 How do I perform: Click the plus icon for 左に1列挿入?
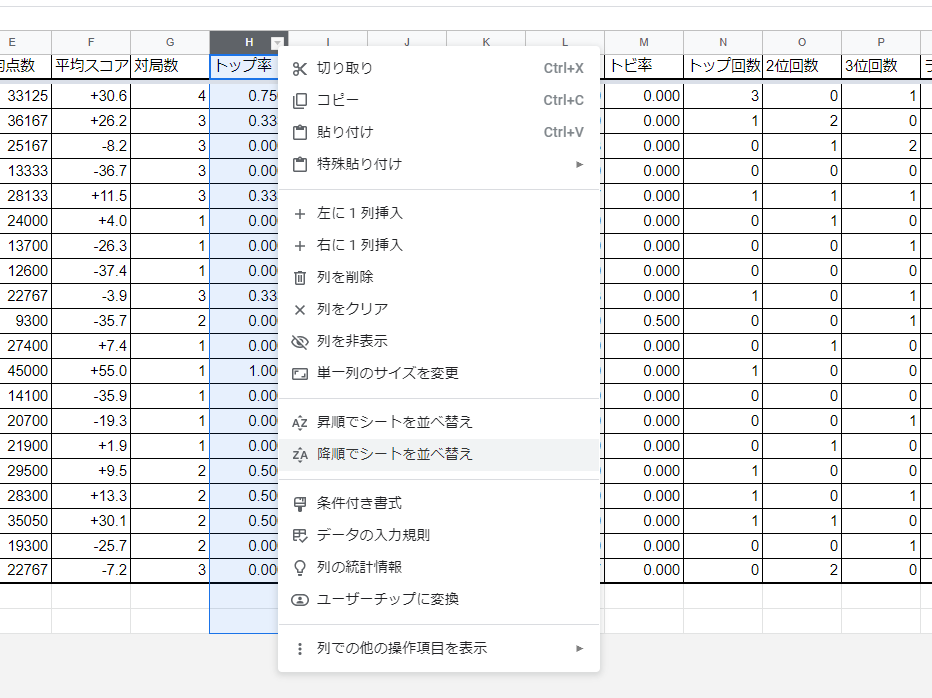300,213
